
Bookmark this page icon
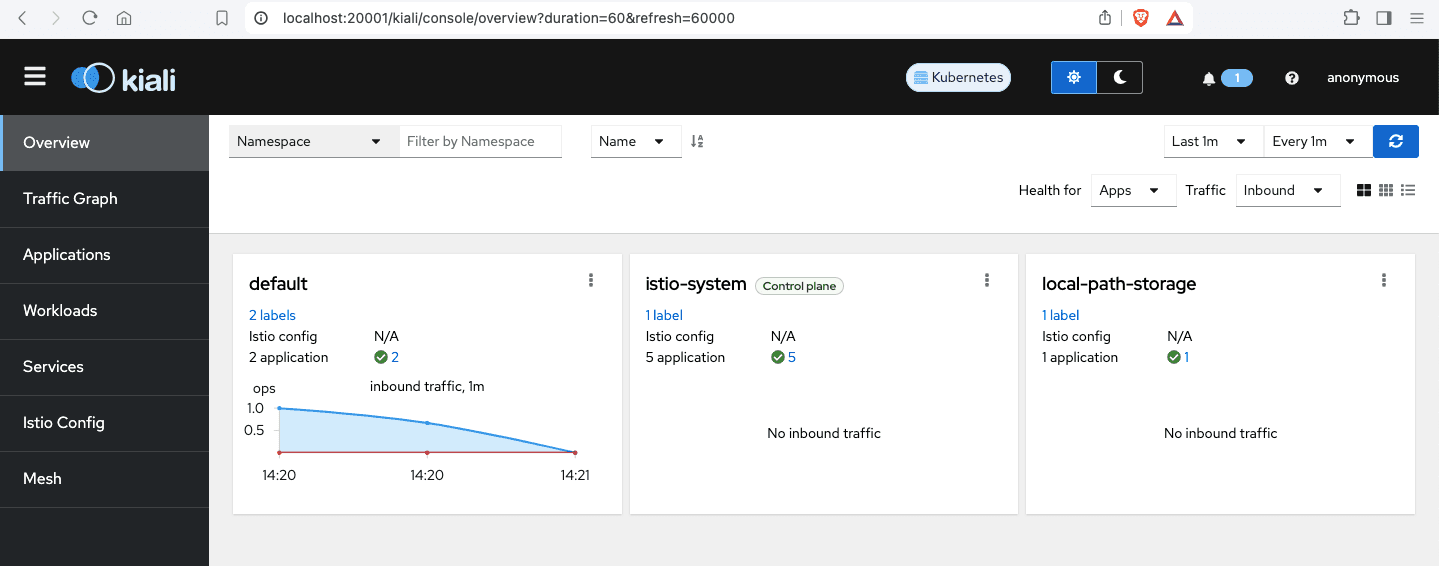click(222, 18)
